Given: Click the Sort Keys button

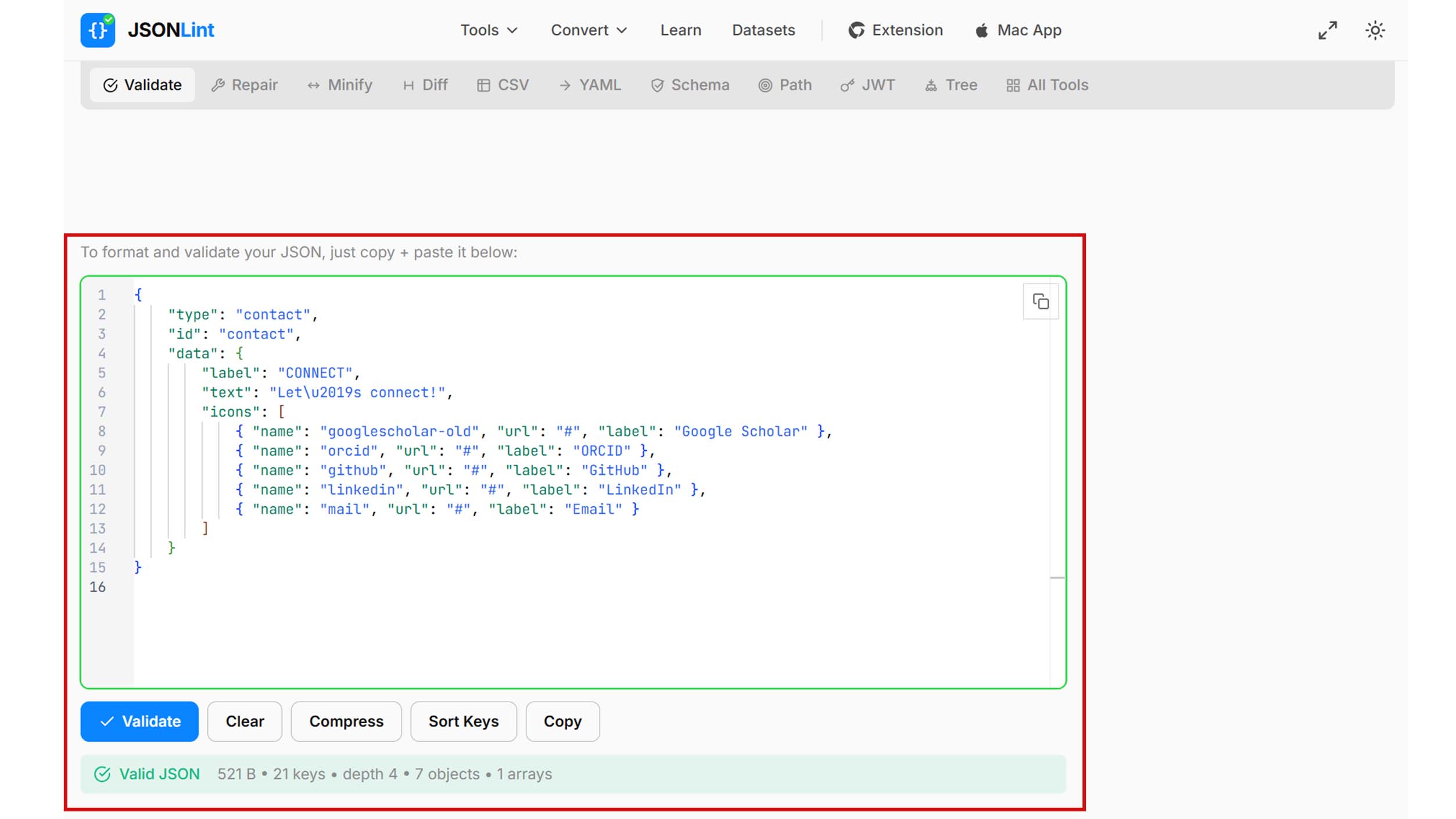Looking at the screenshot, I should tap(464, 721).
